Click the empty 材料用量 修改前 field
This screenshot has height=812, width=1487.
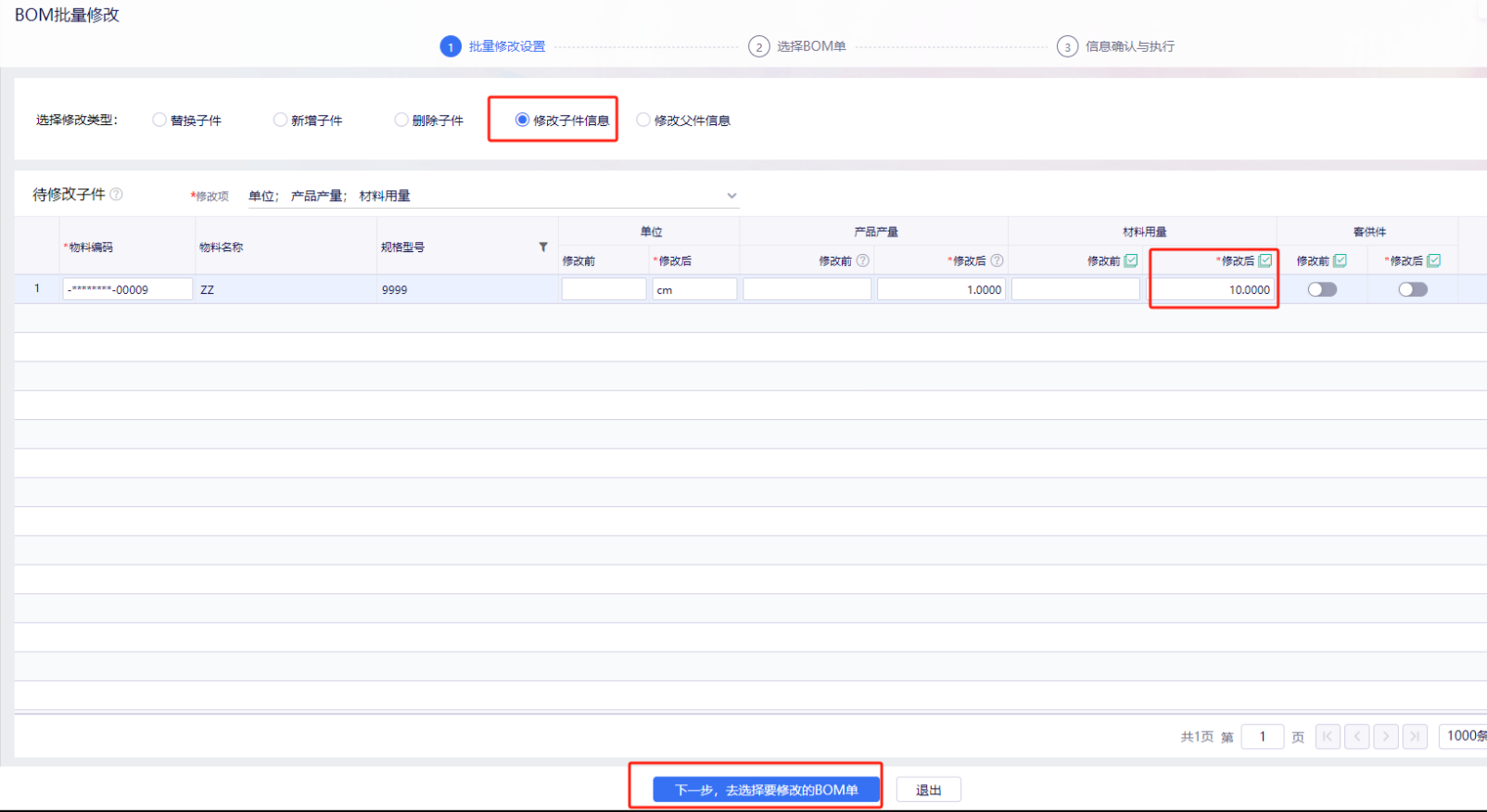pos(1075,289)
